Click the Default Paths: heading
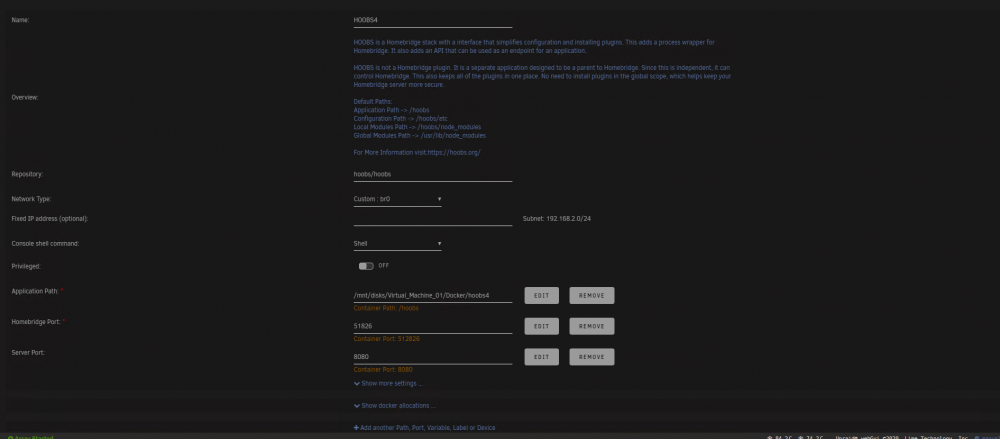 [373, 101]
